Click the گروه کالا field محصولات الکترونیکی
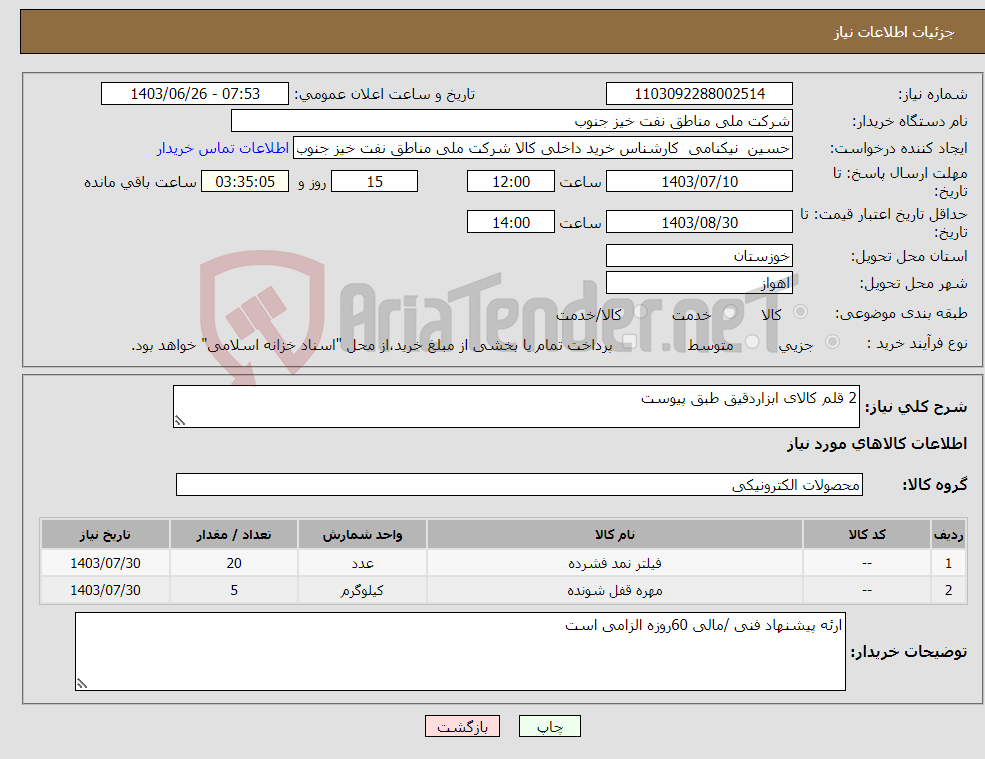 (520, 484)
